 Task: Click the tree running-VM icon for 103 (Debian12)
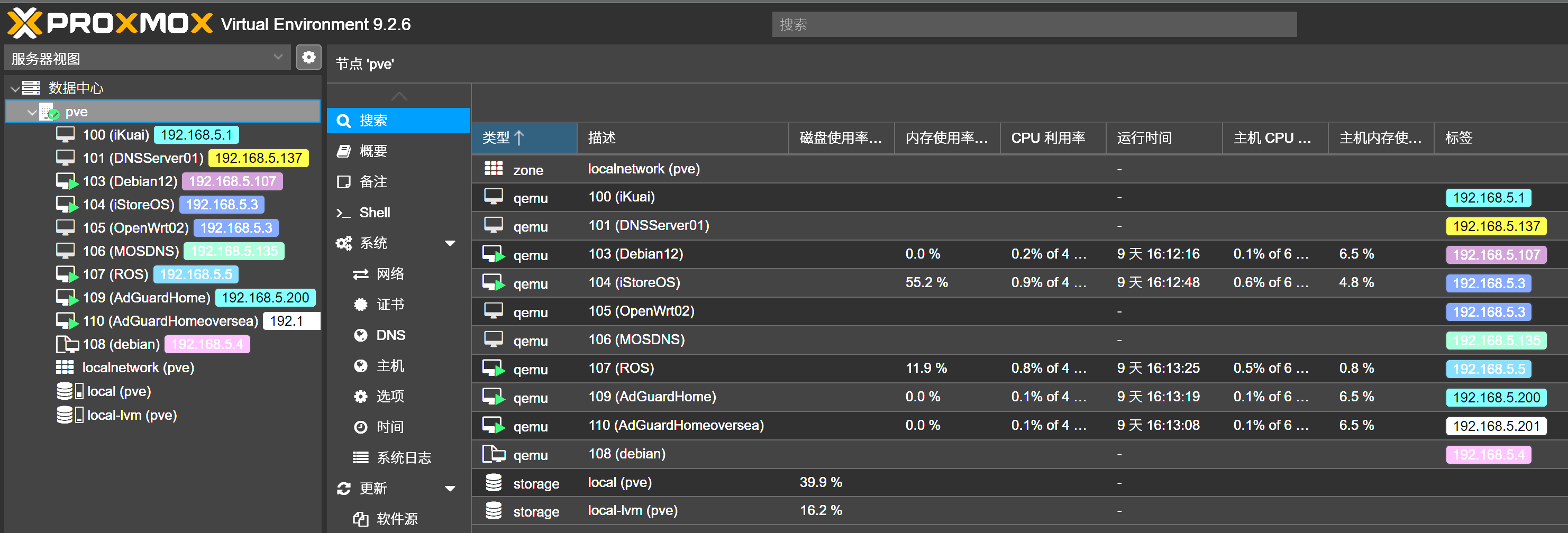point(67,181)
